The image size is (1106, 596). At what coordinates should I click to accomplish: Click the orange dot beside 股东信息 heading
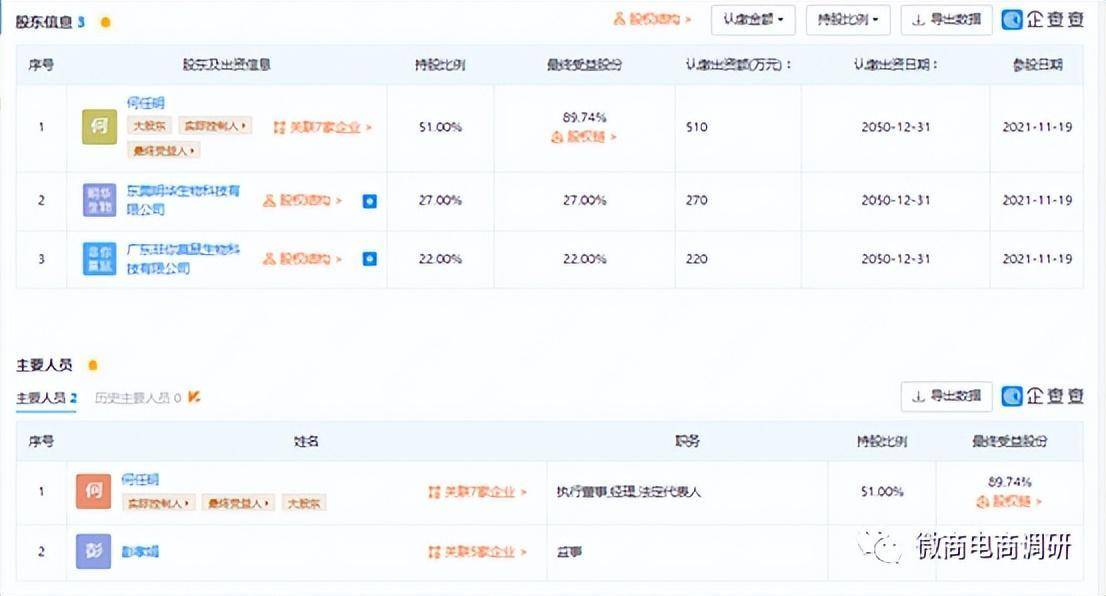point(105,21)
